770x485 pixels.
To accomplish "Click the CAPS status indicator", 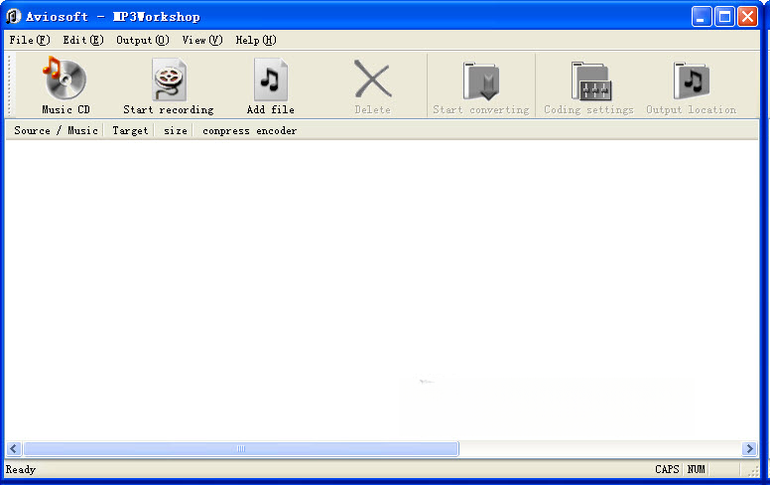I will 667,469.
